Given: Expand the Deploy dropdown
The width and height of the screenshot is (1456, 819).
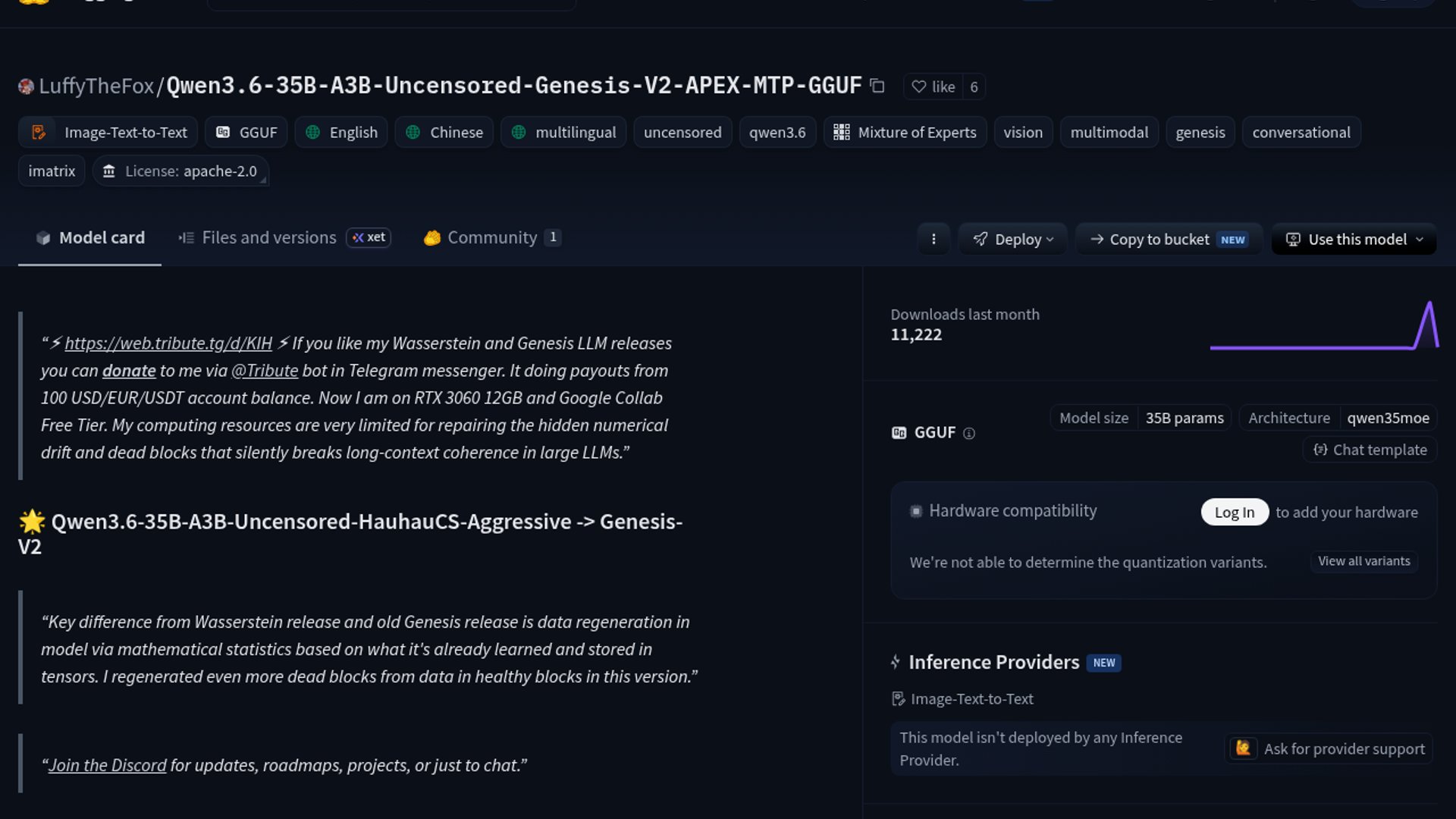Looking at the screenshot, I should tap(1013, 239).
